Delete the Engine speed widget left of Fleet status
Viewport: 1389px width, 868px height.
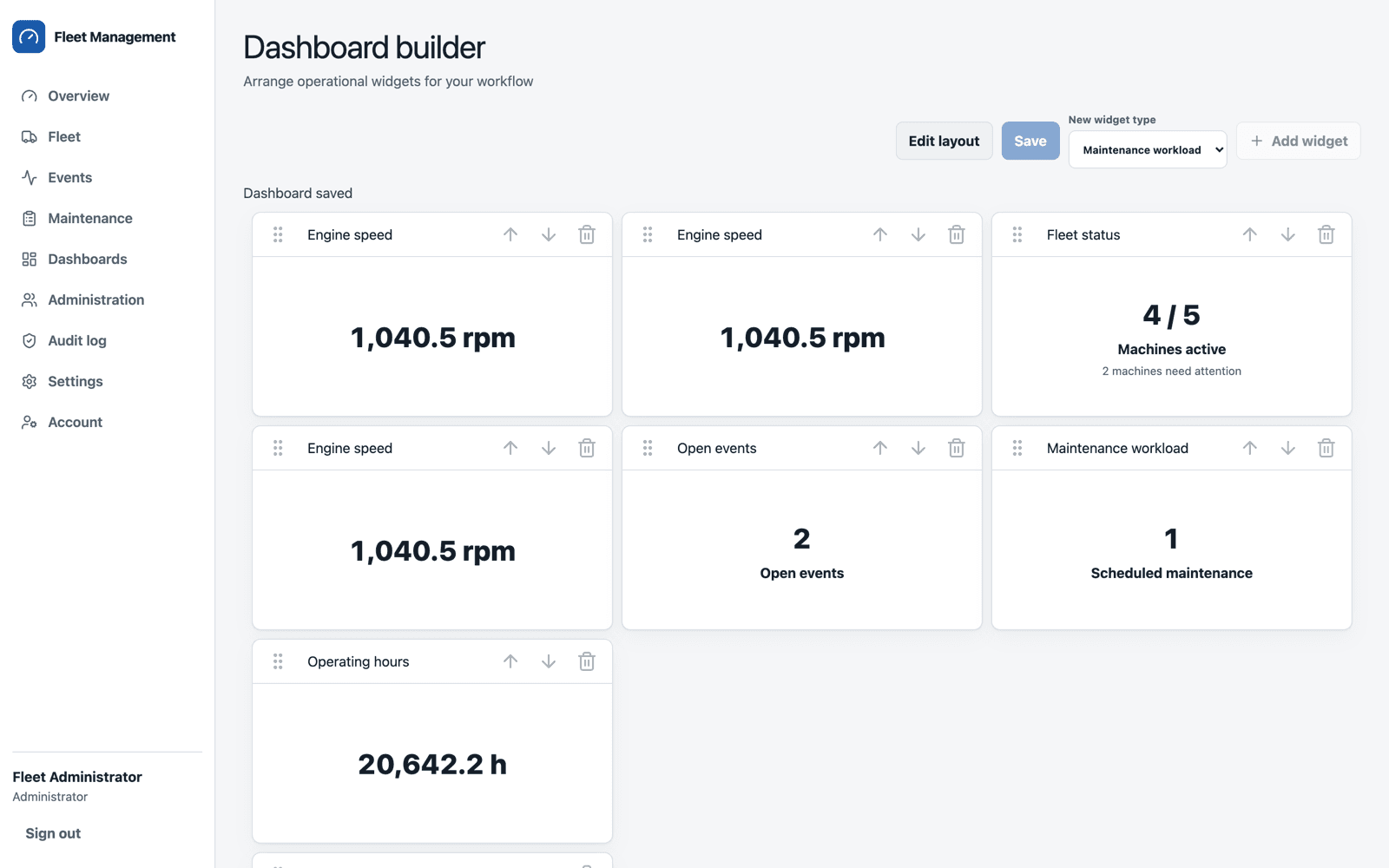coord(957,235)
